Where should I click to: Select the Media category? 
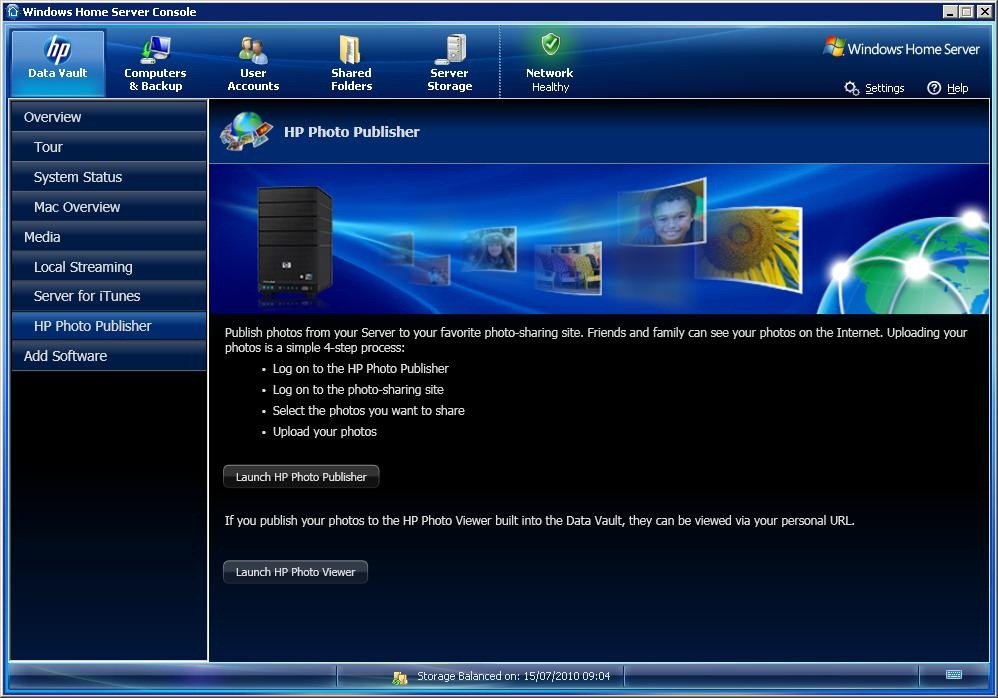pos(109,237)
